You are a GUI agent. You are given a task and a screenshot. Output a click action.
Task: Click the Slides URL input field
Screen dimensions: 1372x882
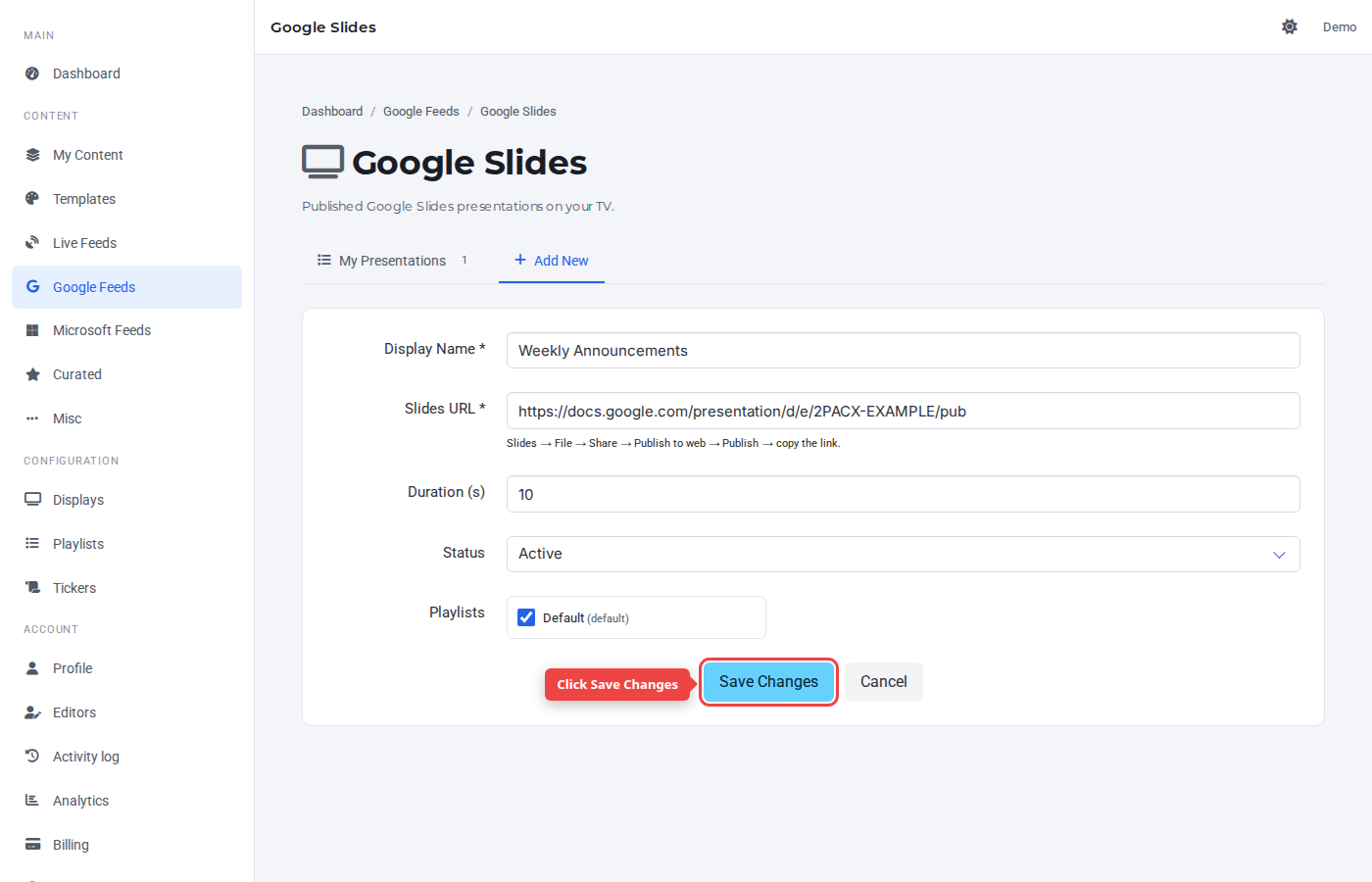tap(903, 411)
